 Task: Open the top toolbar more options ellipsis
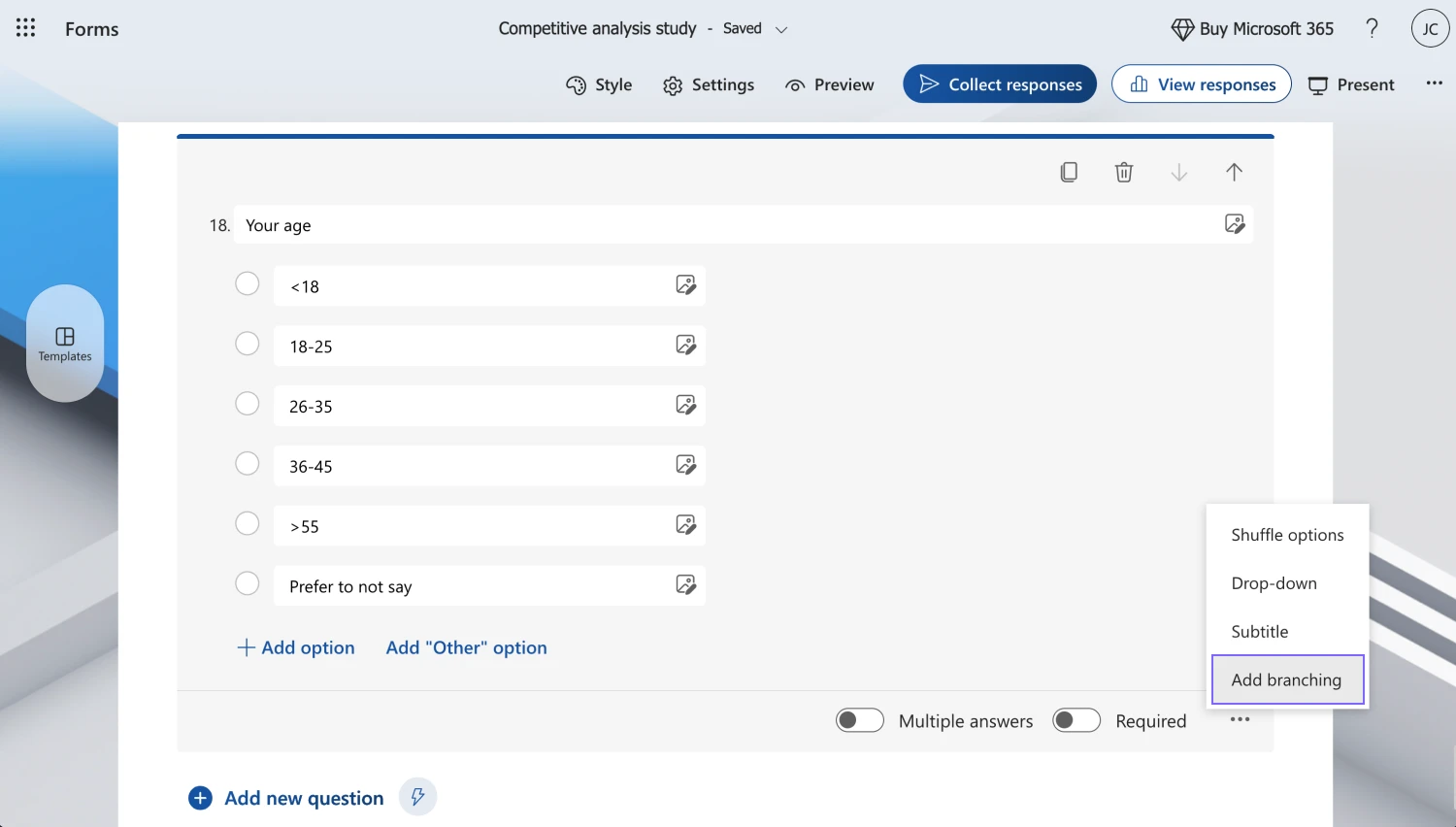1434,83
